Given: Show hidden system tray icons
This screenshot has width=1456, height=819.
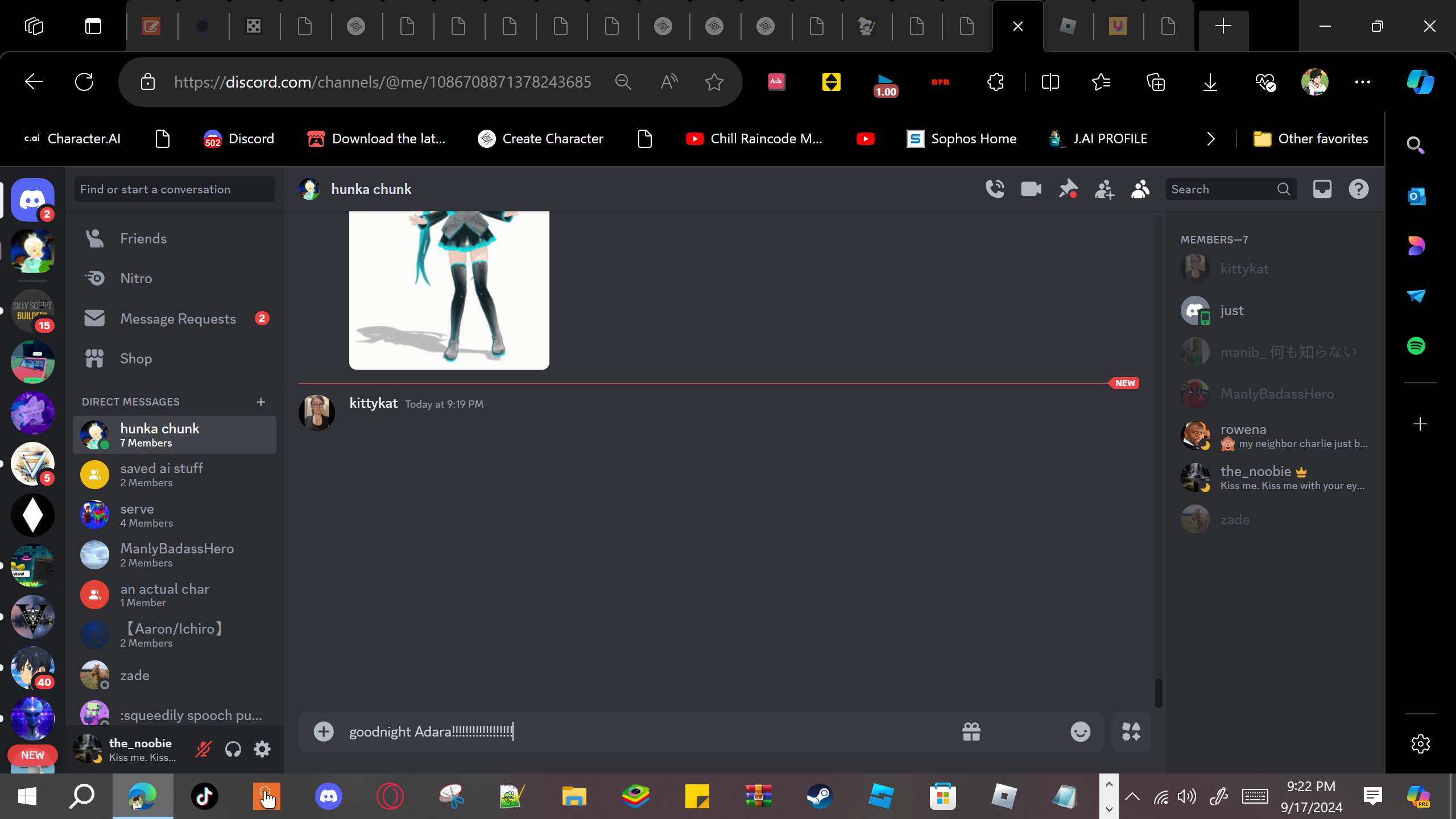Looking at the screenshot, I should (x=1132, y=796).
